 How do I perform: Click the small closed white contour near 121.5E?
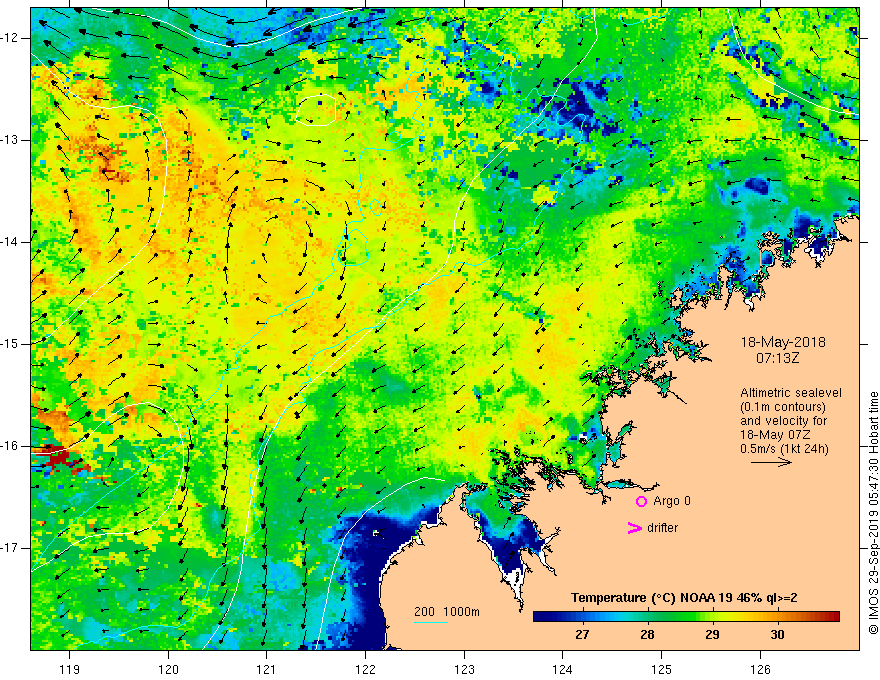(316, 109)
